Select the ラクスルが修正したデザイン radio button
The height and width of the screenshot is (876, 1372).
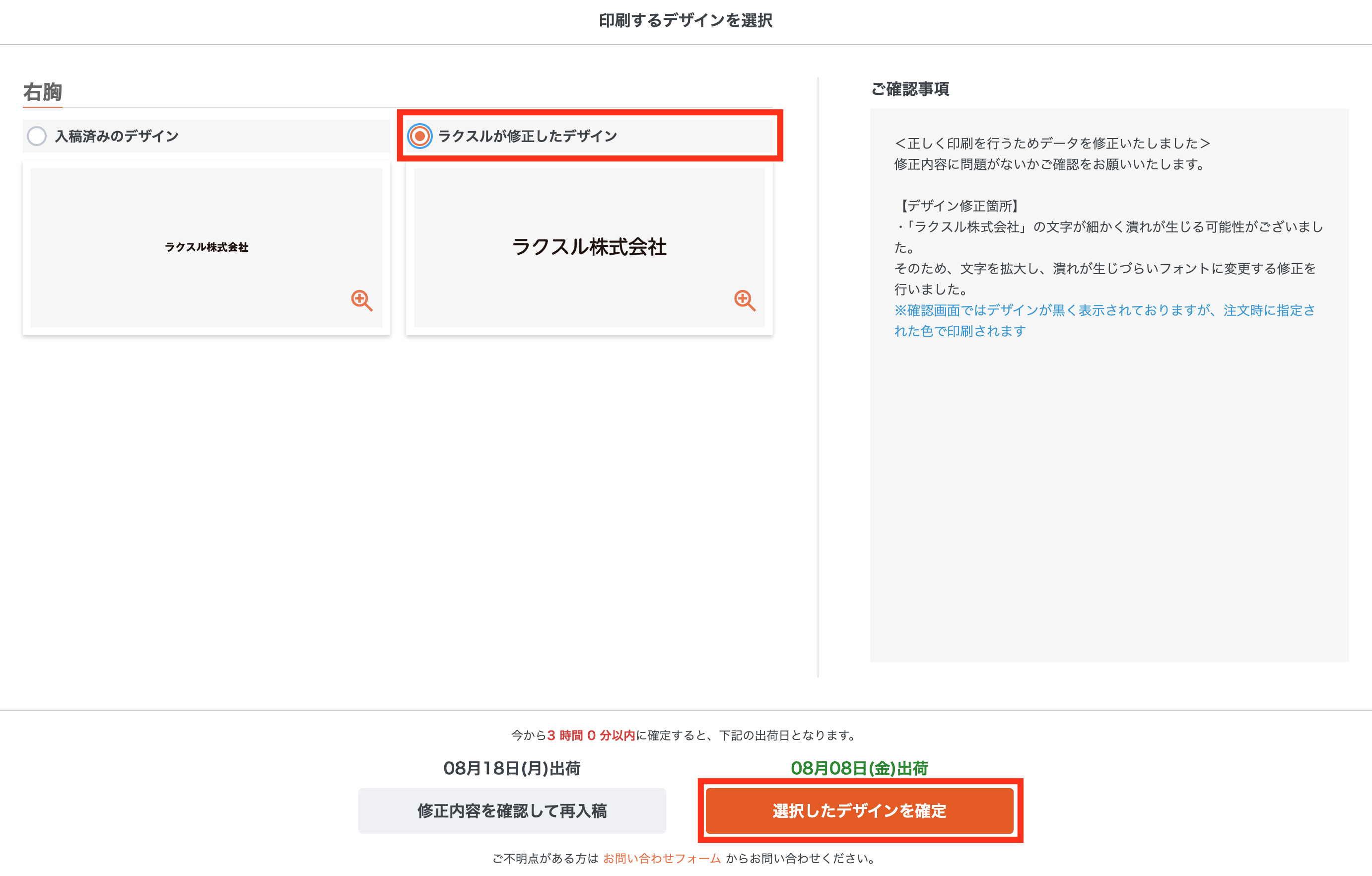point(419,136)
